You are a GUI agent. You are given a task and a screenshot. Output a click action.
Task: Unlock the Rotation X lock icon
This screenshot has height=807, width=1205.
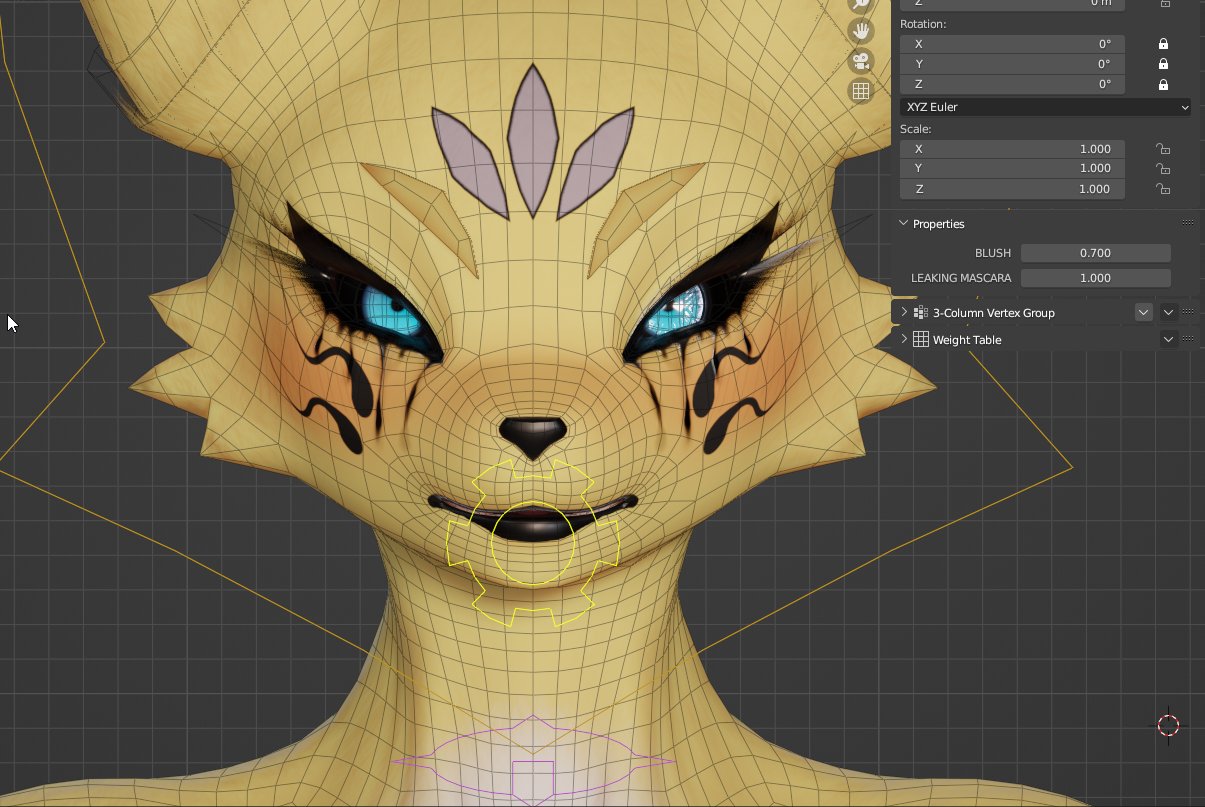click(x=1163, y=44)
